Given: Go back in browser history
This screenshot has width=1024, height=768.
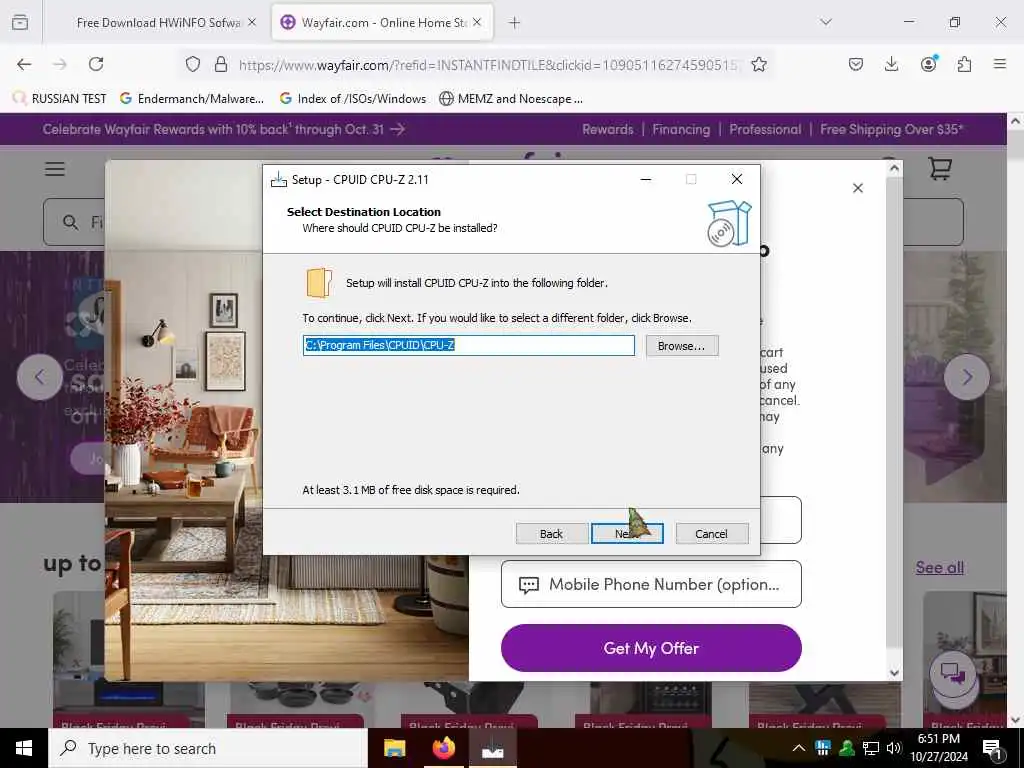Looking at the screenshot, I should (24, 64).
